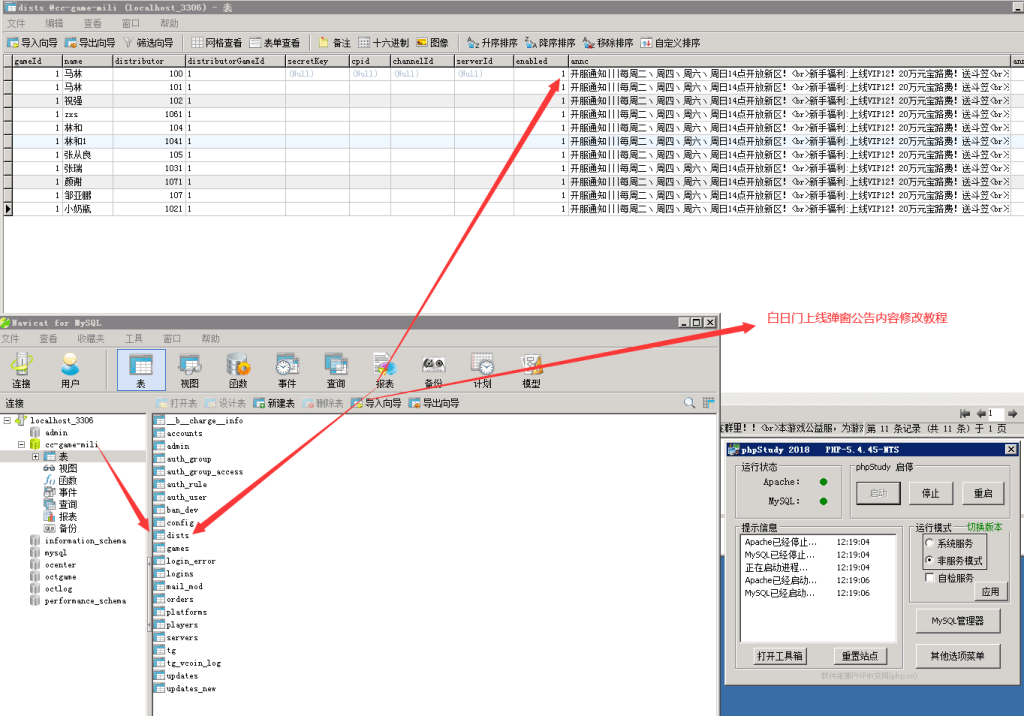Open the dists table in the list
The height and width of the screenshot is (716, 1024).
177,536
